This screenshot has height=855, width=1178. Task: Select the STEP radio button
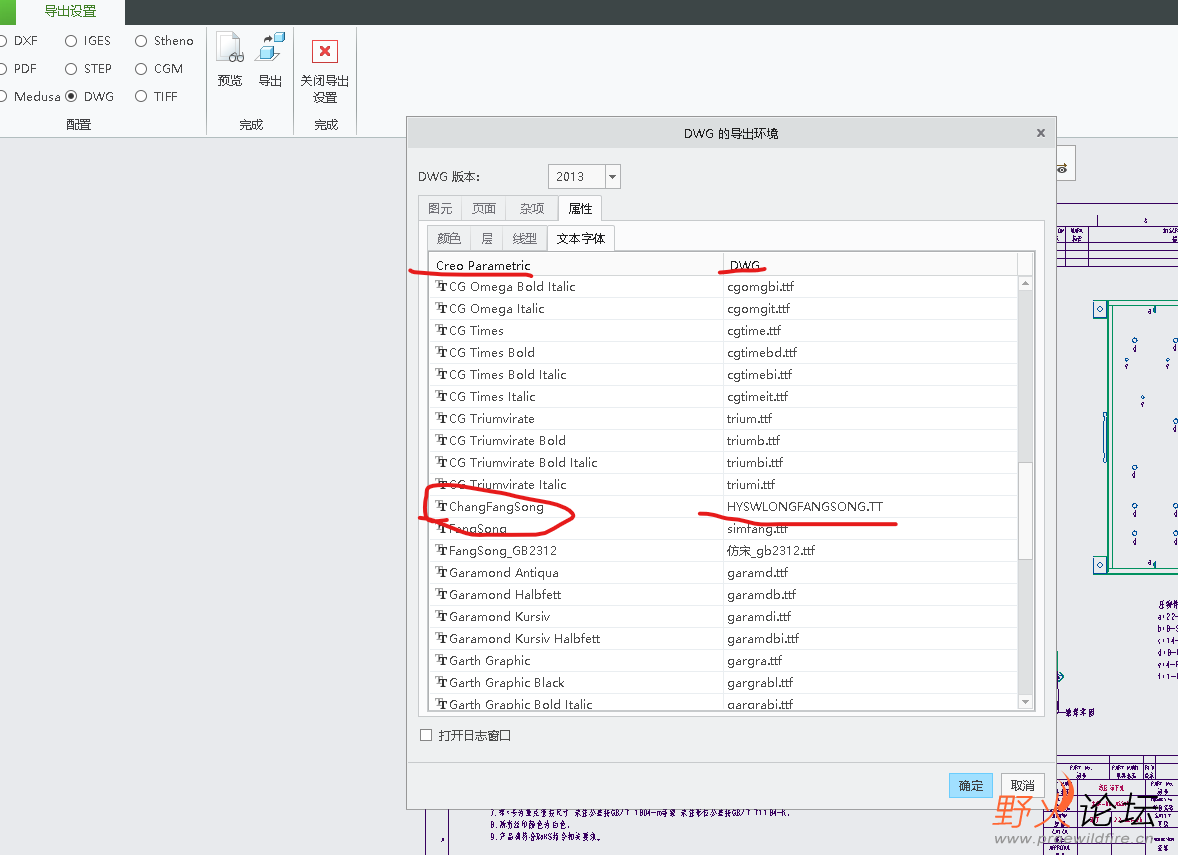click(x=71, y=68)
